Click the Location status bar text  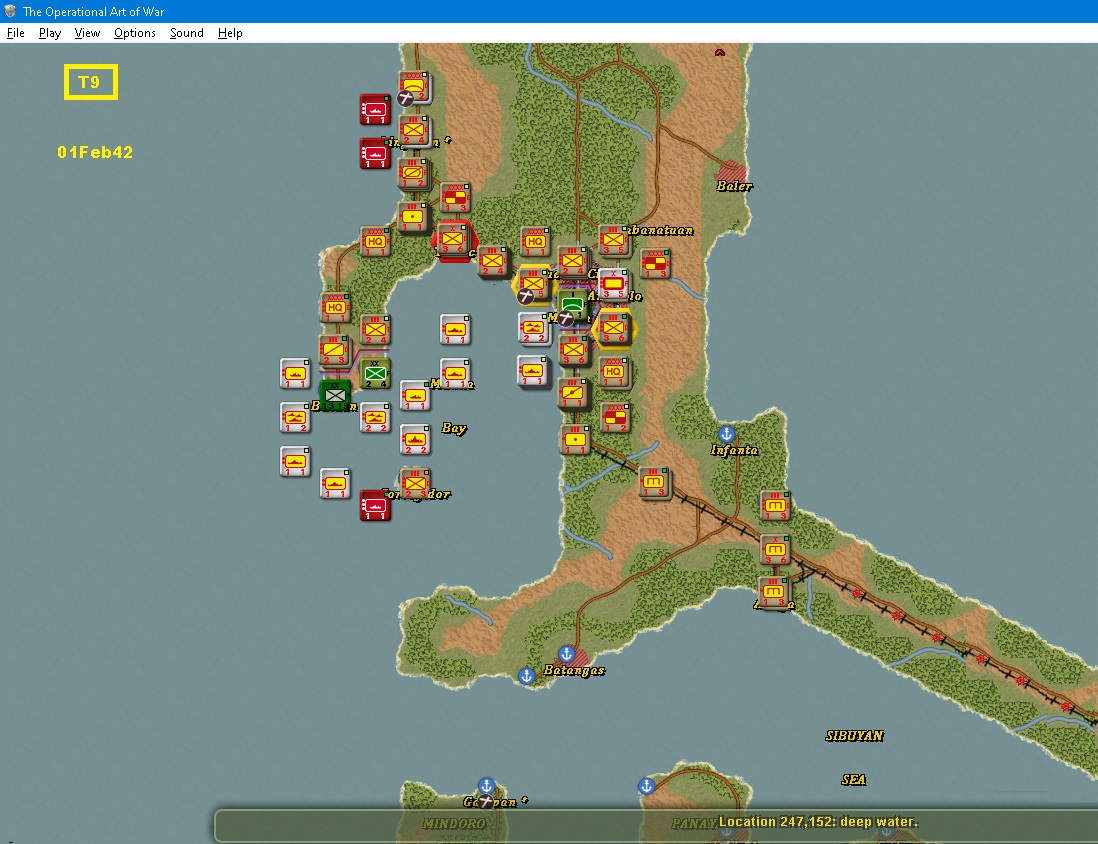point(818,822)
